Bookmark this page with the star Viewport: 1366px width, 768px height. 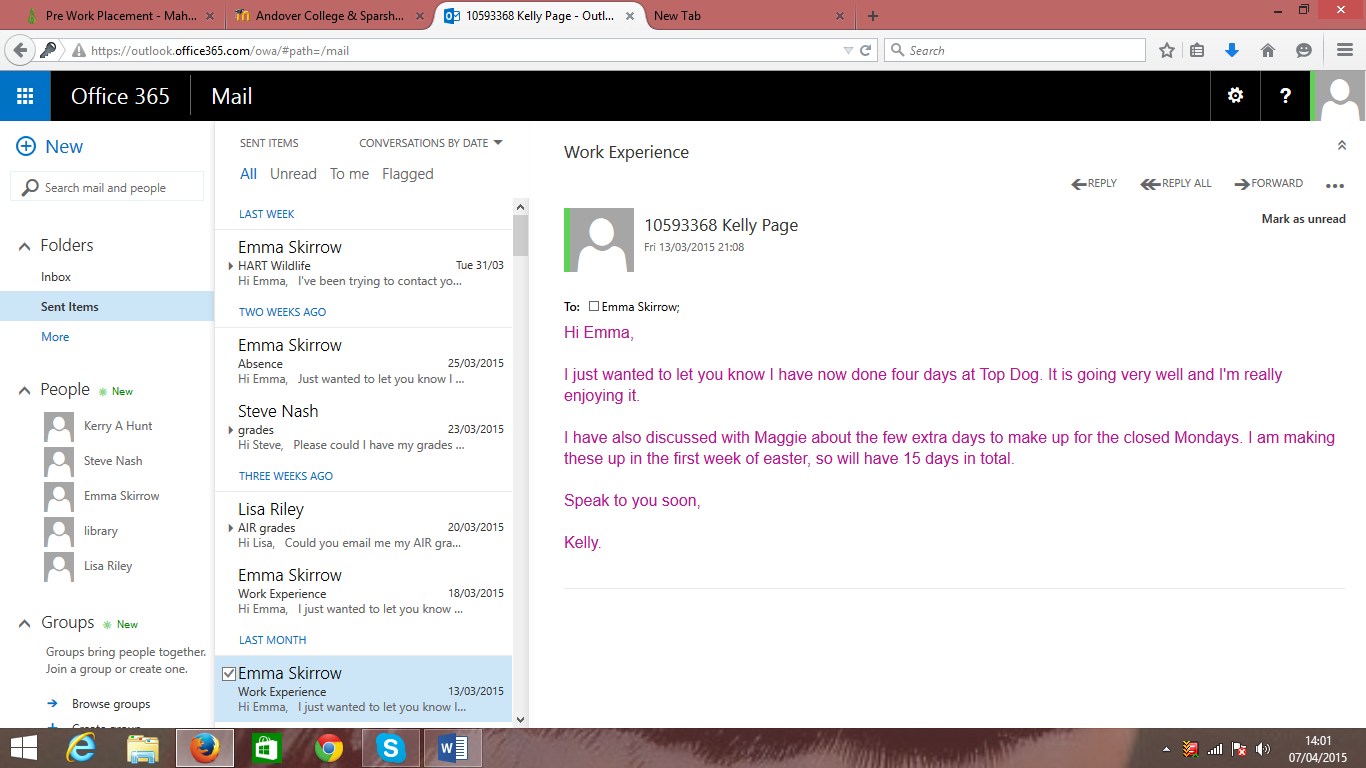tap(1166, 50)
